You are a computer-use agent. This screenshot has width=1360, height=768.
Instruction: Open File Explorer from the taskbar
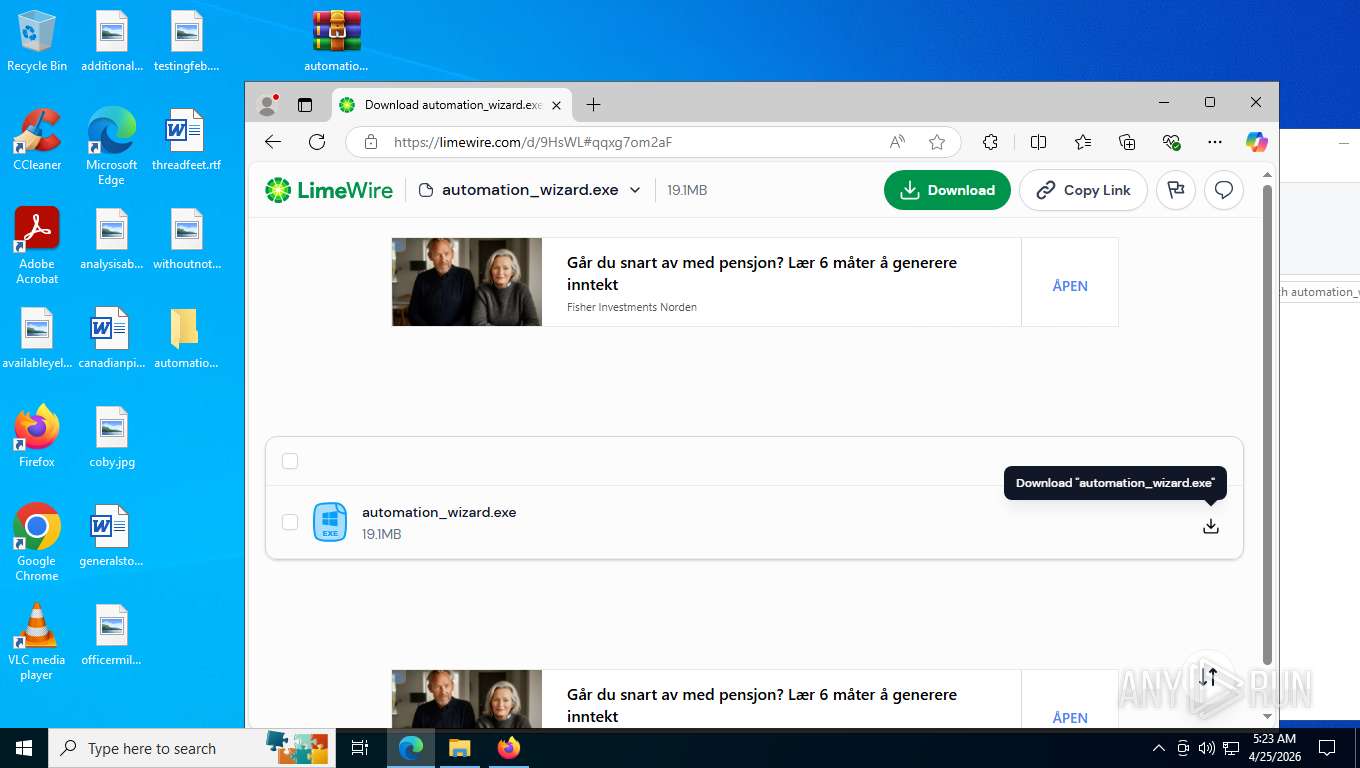click(459, 748)
